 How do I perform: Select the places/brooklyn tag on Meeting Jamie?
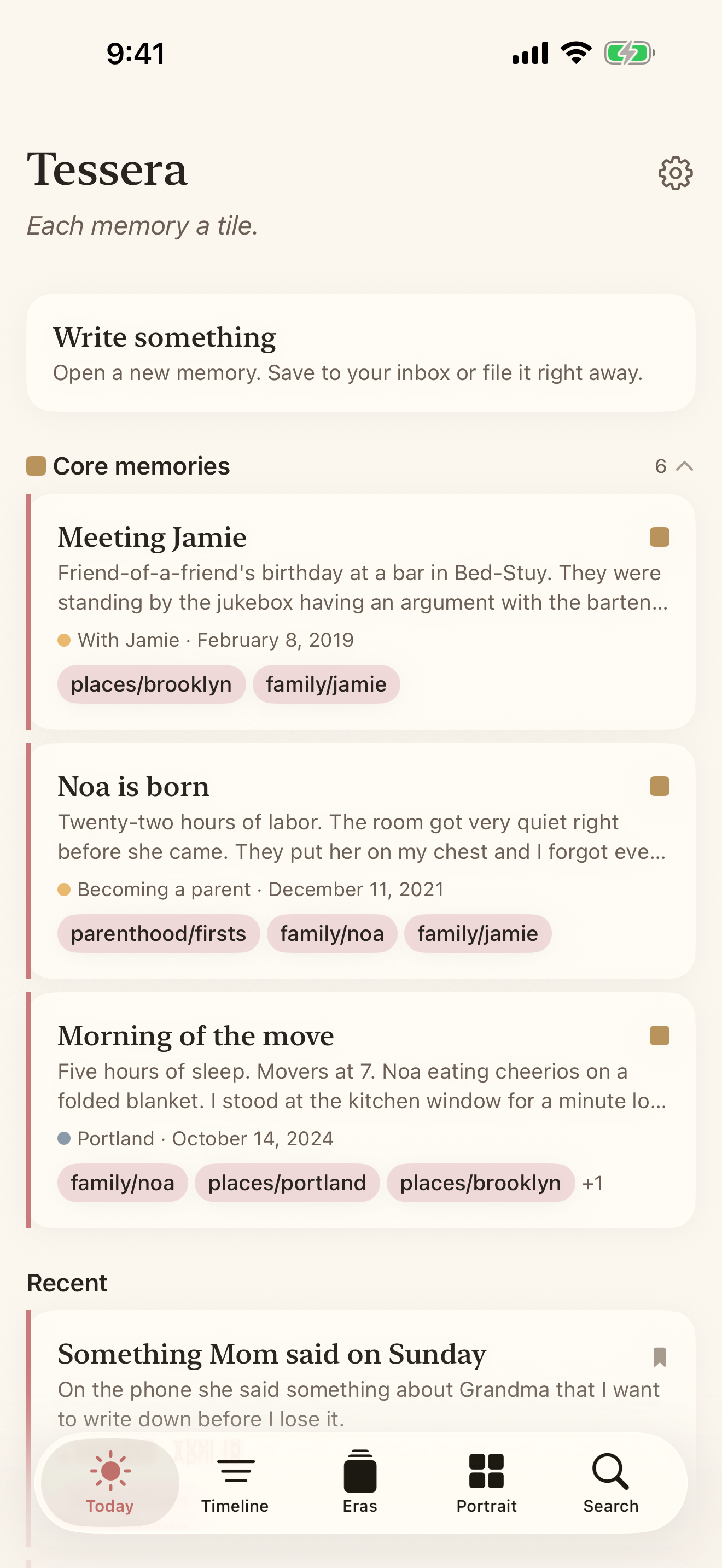pos(151,684)
